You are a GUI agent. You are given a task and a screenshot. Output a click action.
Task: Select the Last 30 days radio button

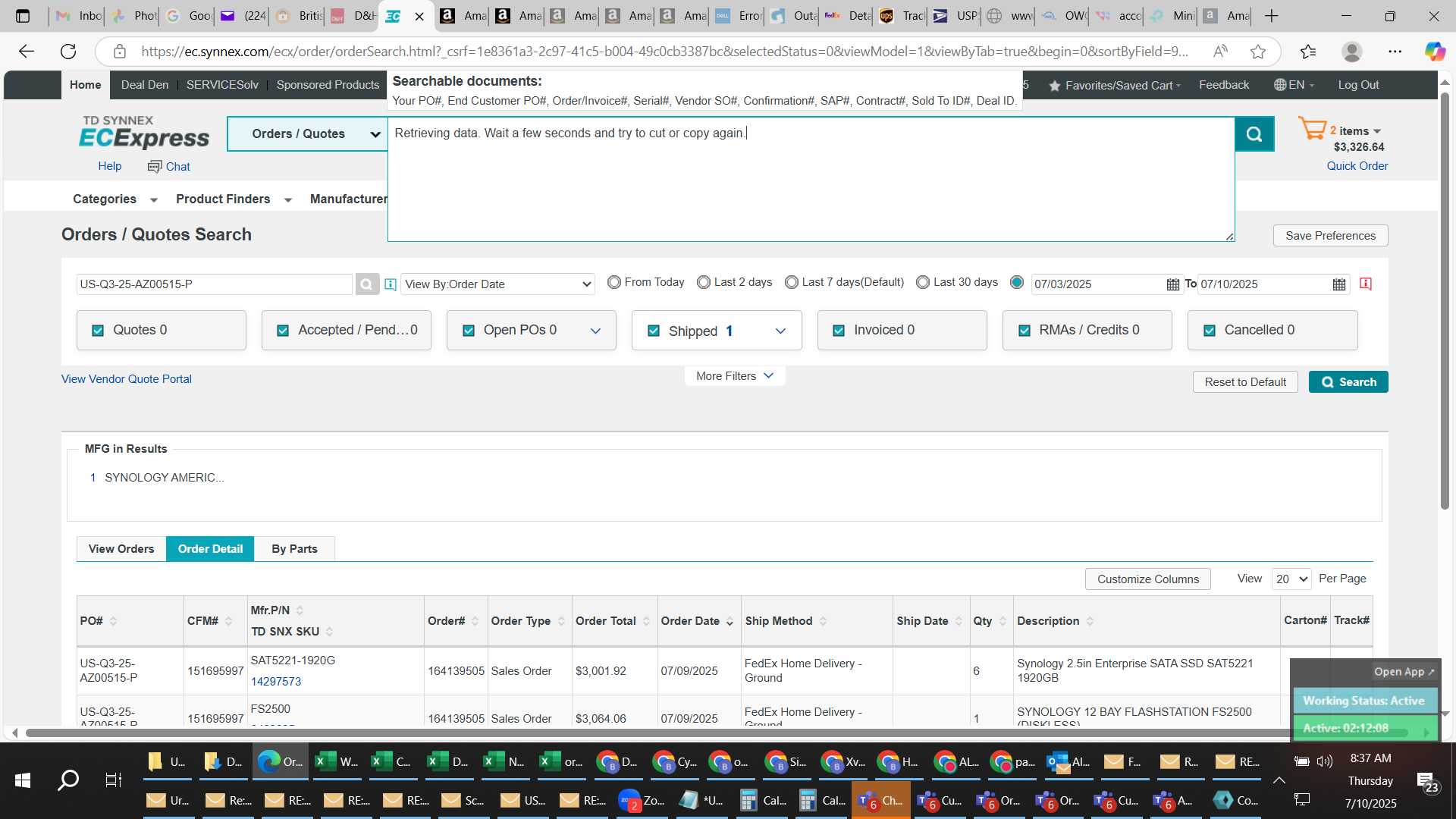923,282
